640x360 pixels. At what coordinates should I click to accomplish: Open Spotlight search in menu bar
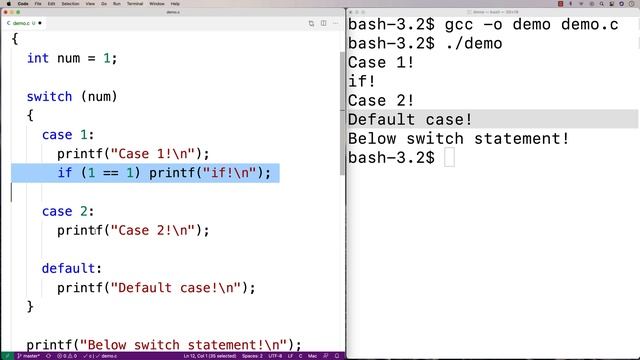point(601,4)
